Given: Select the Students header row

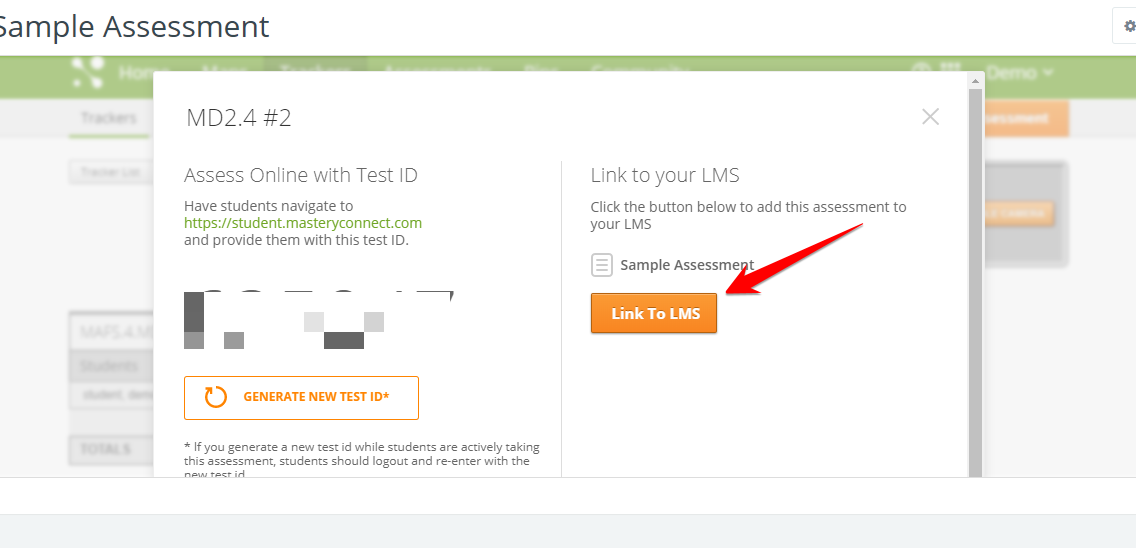Looking at the screenshot, I should (110, 366).
